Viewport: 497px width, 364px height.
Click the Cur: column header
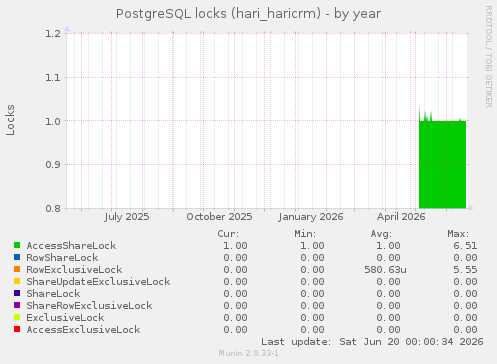pos(228,234)
